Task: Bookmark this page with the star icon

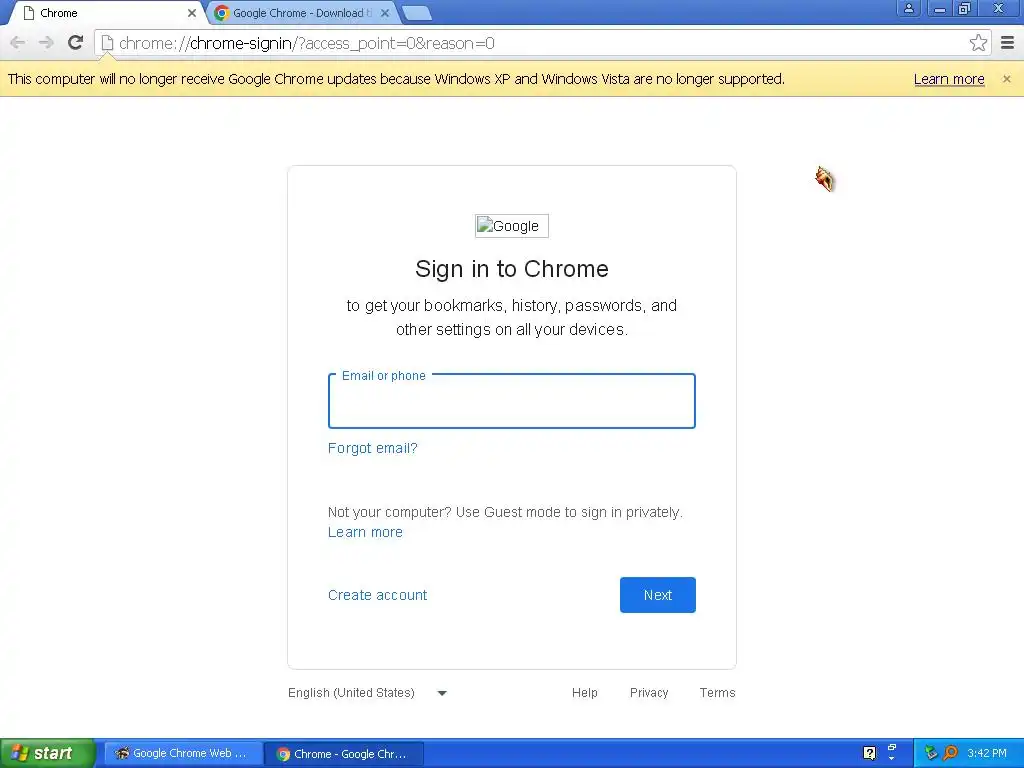Action: pos(978,43)
